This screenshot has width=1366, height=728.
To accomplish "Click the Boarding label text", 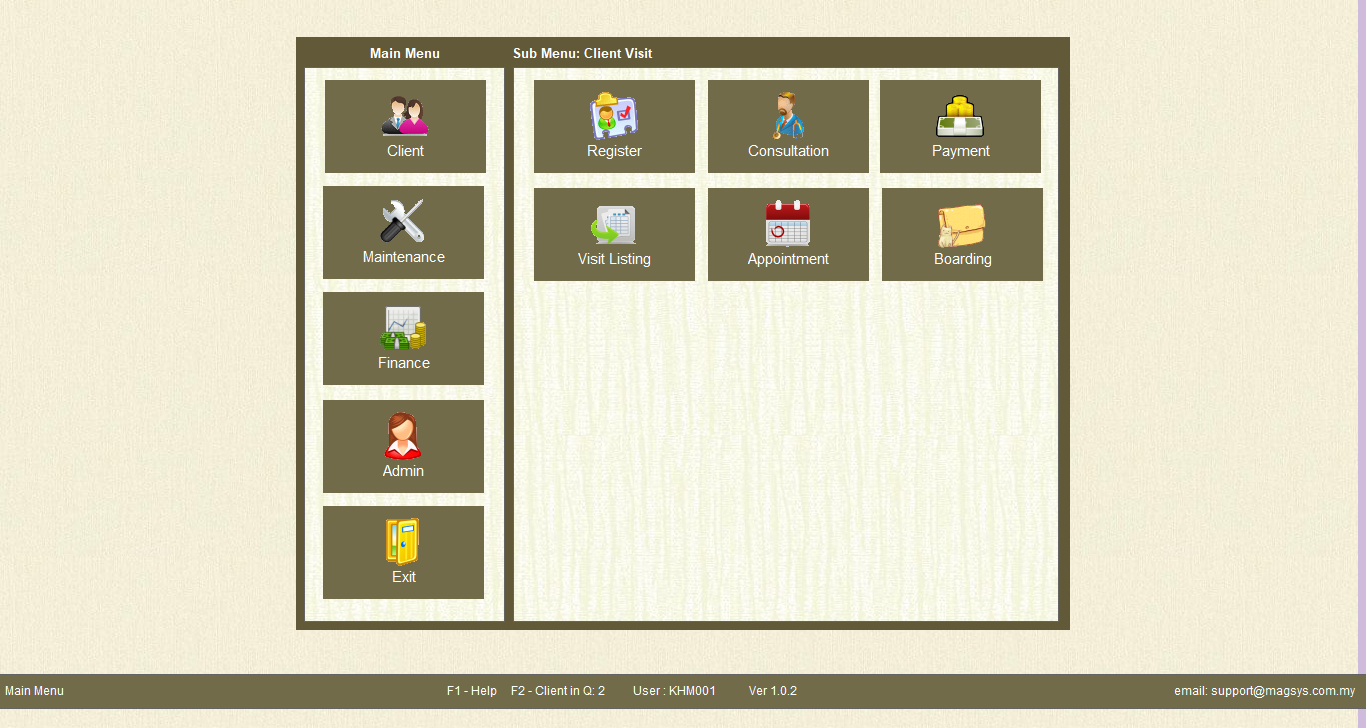I will coord(963,259).
